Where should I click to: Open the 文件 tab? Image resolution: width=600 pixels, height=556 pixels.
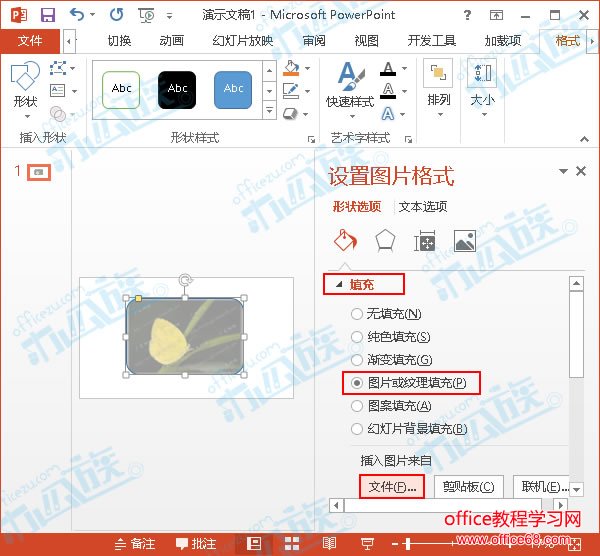click(x=30, y=41)
